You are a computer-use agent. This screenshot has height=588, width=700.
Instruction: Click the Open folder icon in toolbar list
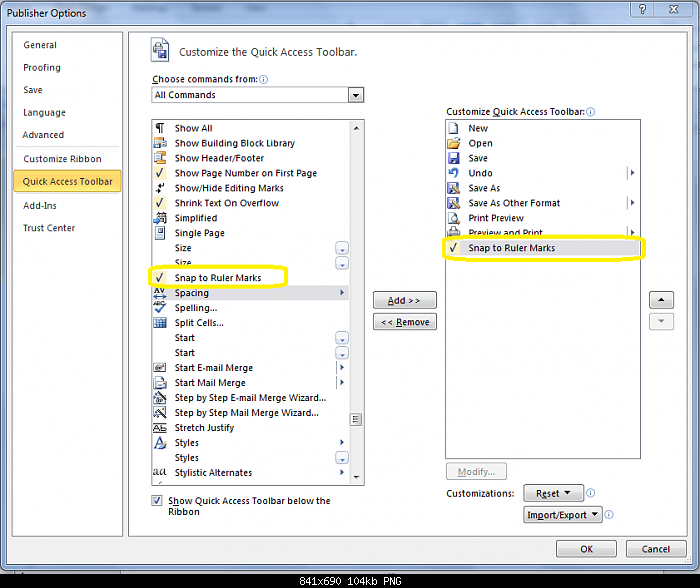coord(454,143)
